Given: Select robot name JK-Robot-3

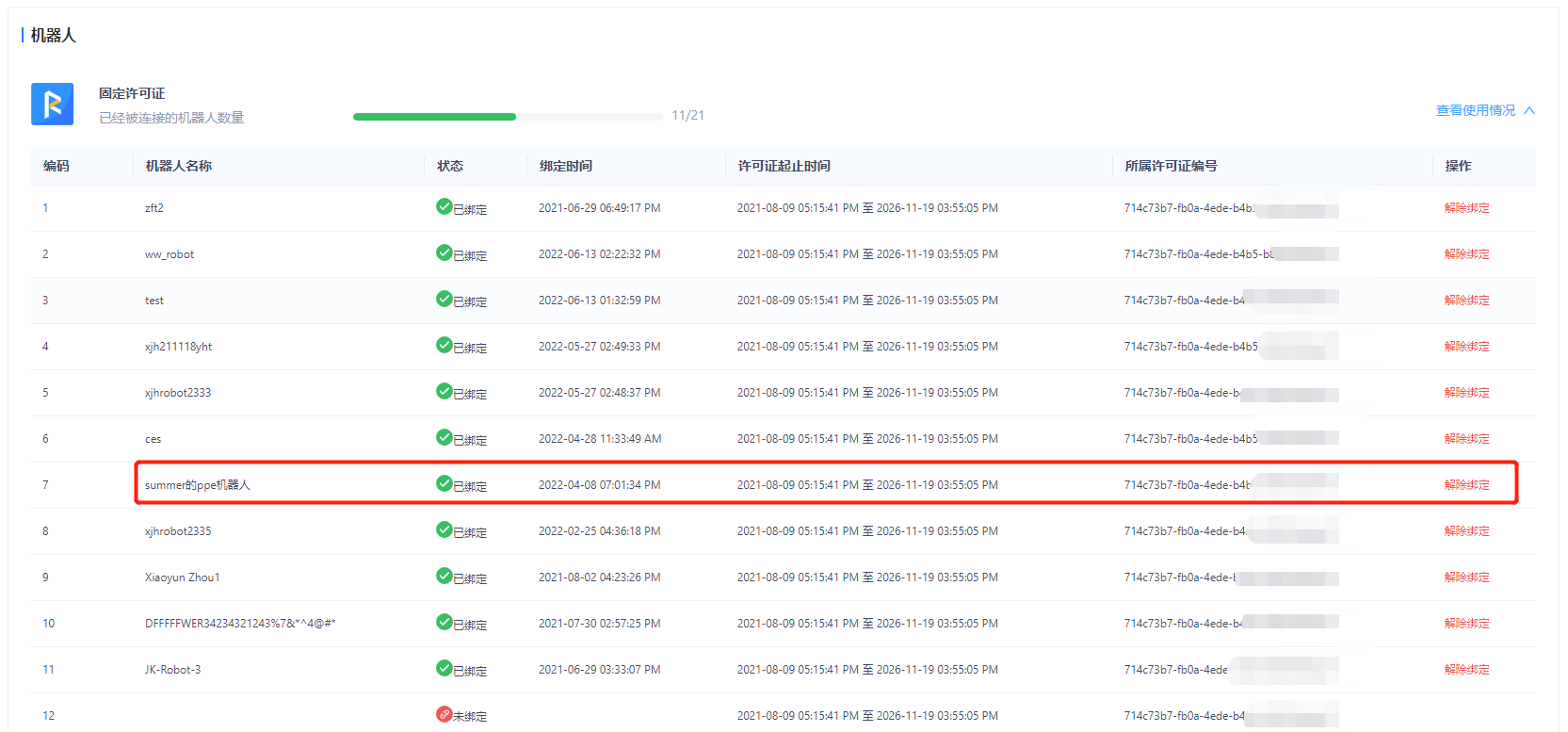Looking at the screenshot, I should point(173,670).
